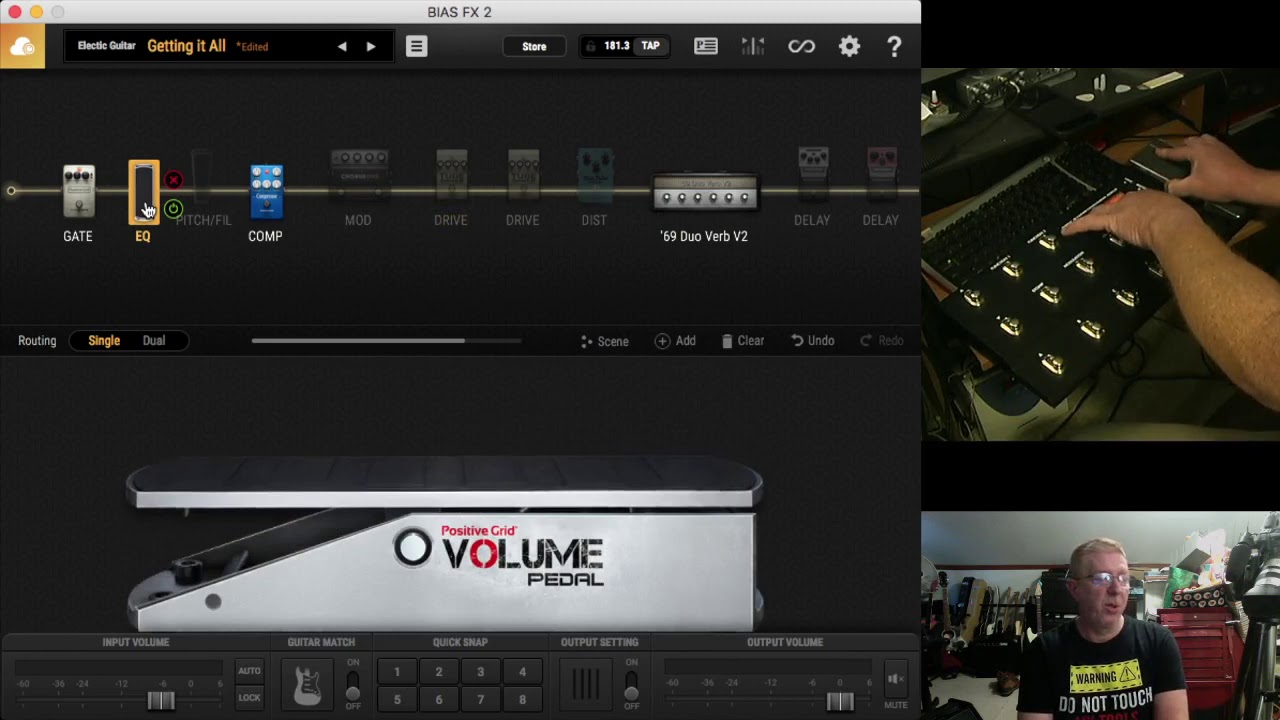Click the preset name Getting it All

click(x=186, y=46)
